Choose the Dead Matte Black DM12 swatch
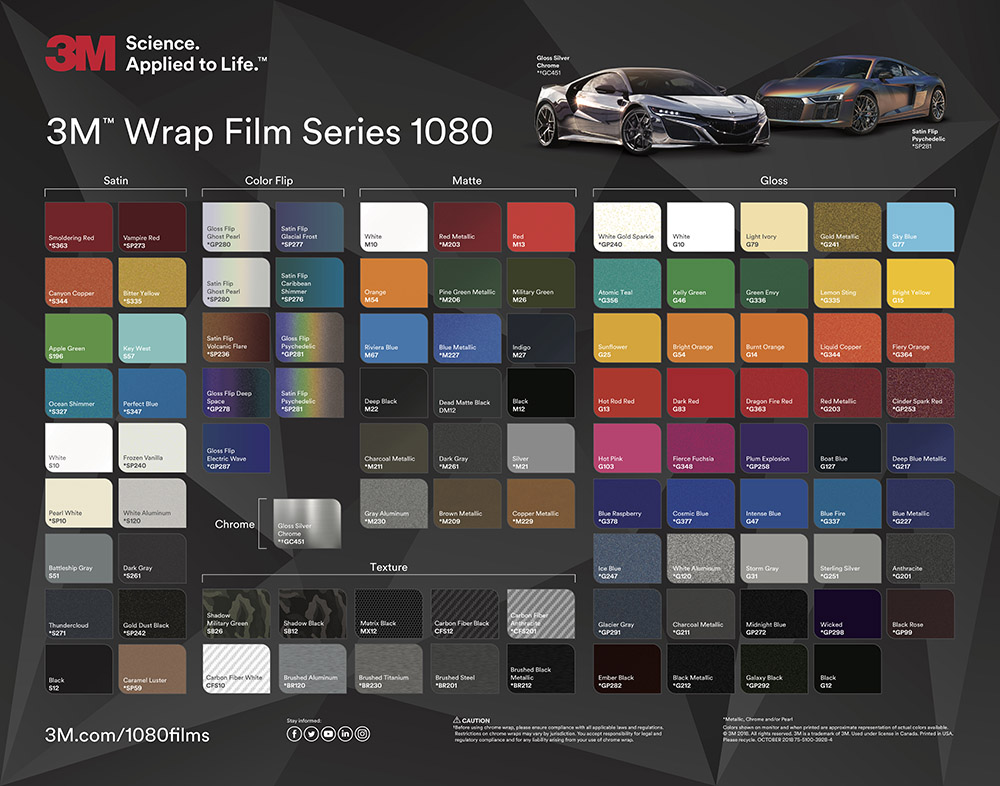1000x786 pixels. click(467, 393)
